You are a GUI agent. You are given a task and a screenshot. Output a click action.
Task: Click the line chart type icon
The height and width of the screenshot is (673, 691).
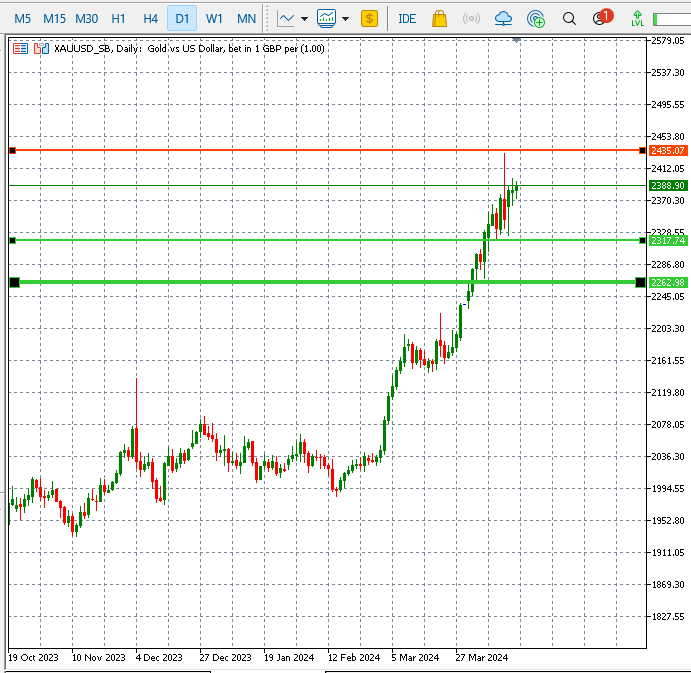tap(286, 18)
